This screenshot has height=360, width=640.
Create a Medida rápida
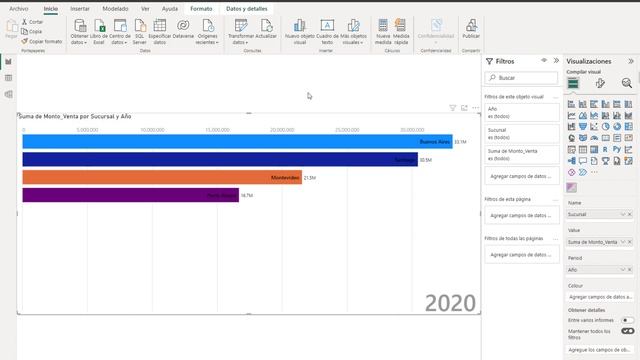pyautogui.click(x=401, y=31)
